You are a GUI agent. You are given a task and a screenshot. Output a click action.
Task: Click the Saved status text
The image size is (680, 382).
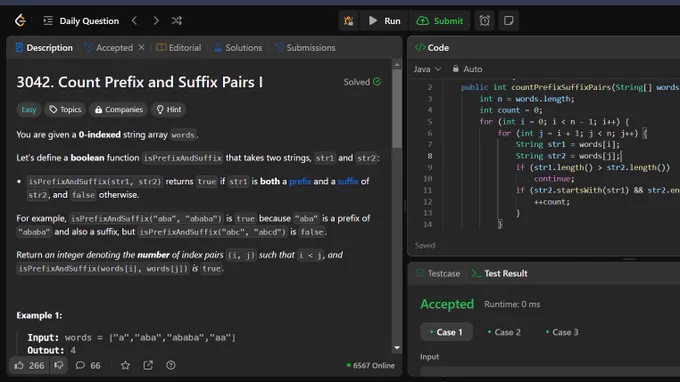pos(425,245)
